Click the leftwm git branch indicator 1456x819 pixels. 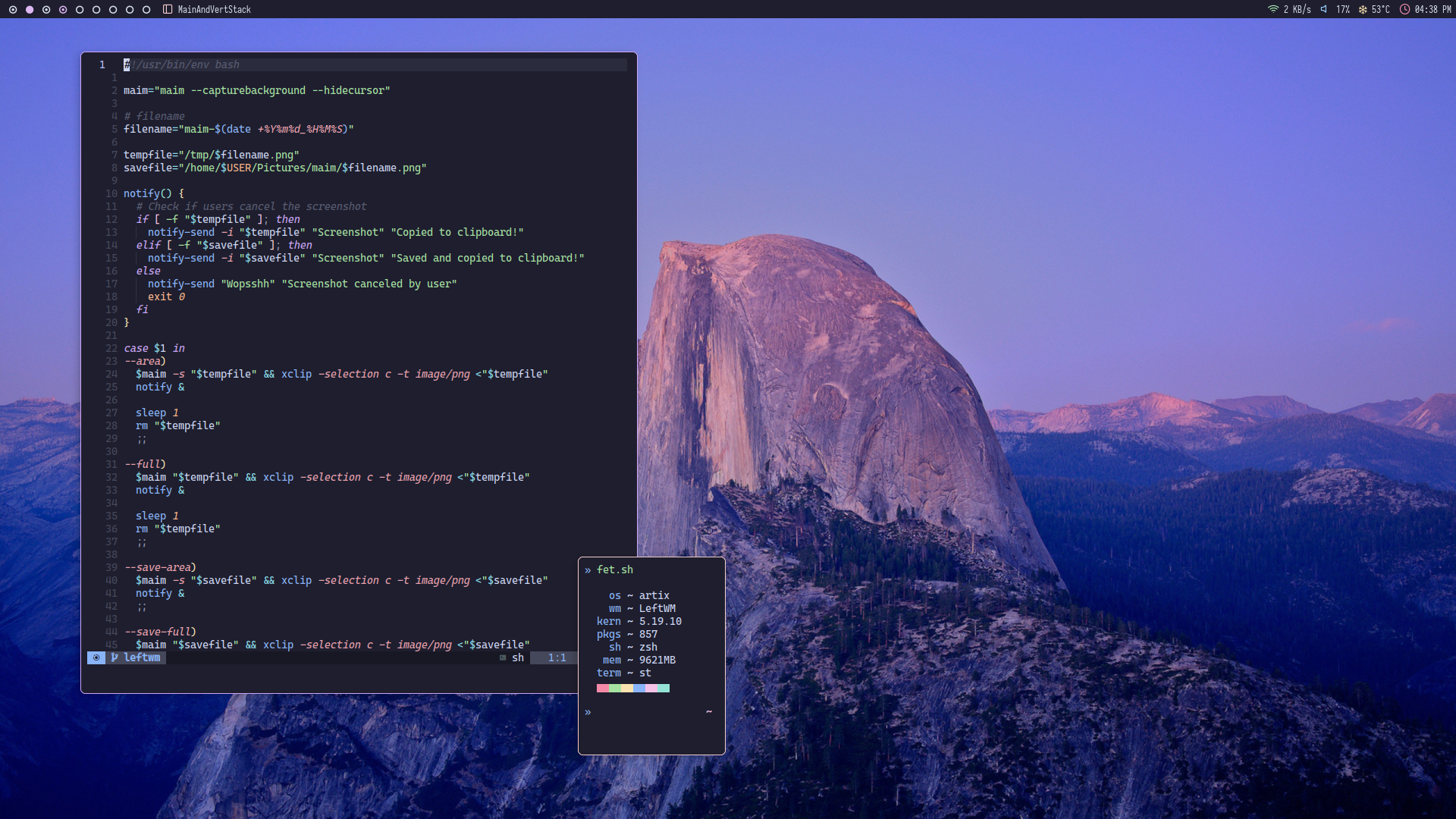point(136,658)
